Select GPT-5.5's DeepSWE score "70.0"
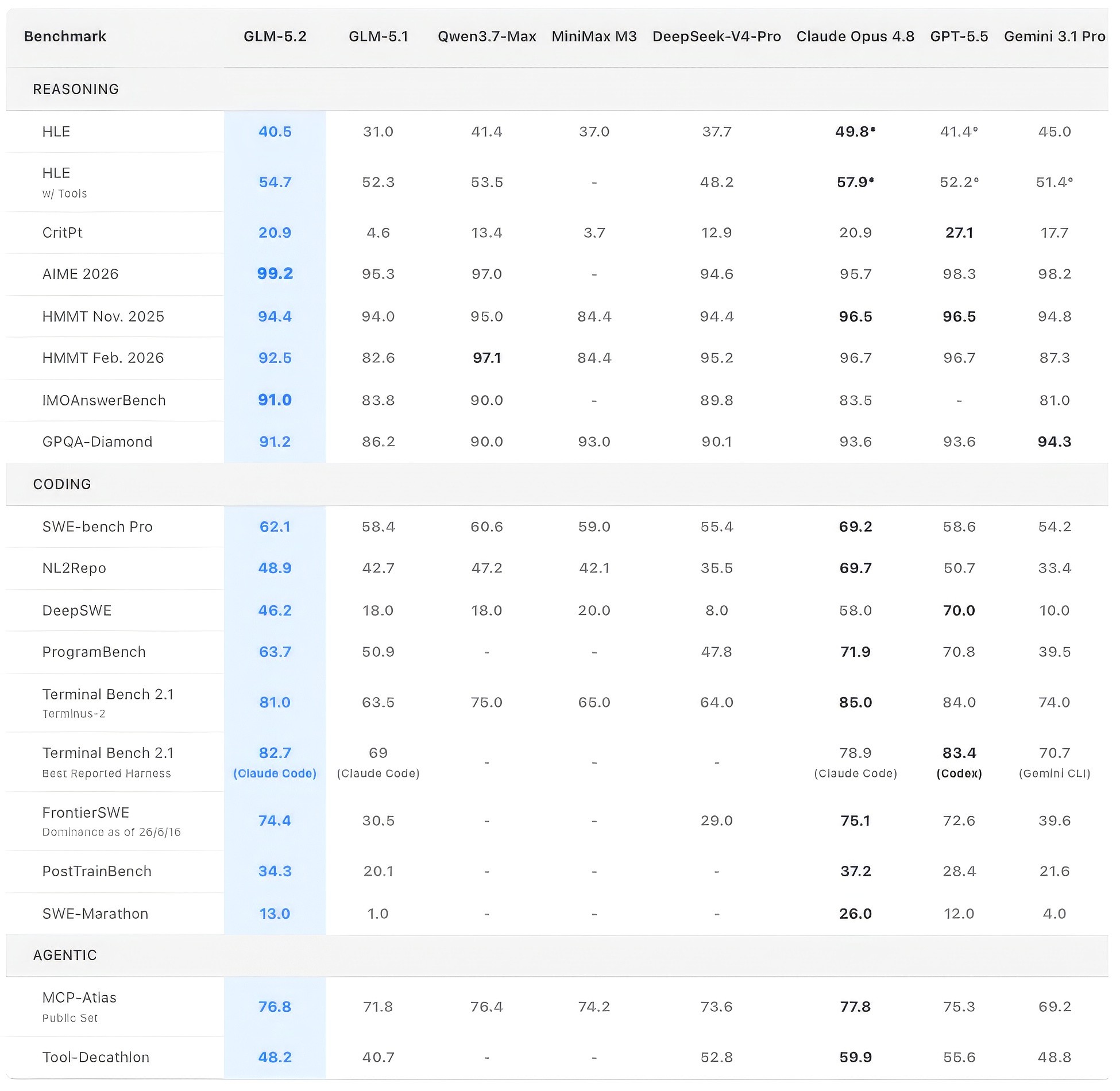Screen dimensions: 1120x1091 (959, 611)
